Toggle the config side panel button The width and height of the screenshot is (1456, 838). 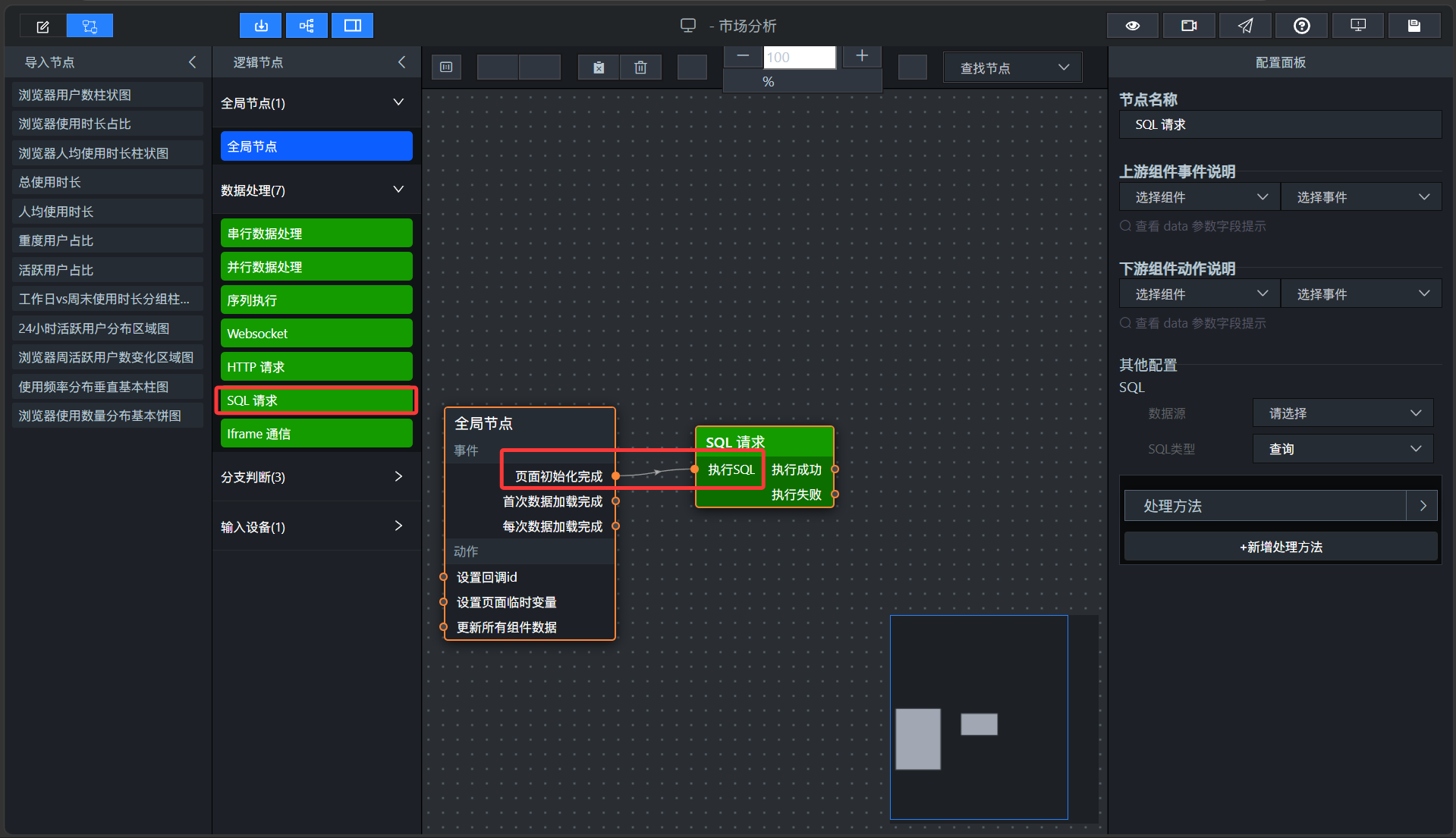(x=353, y=26)
